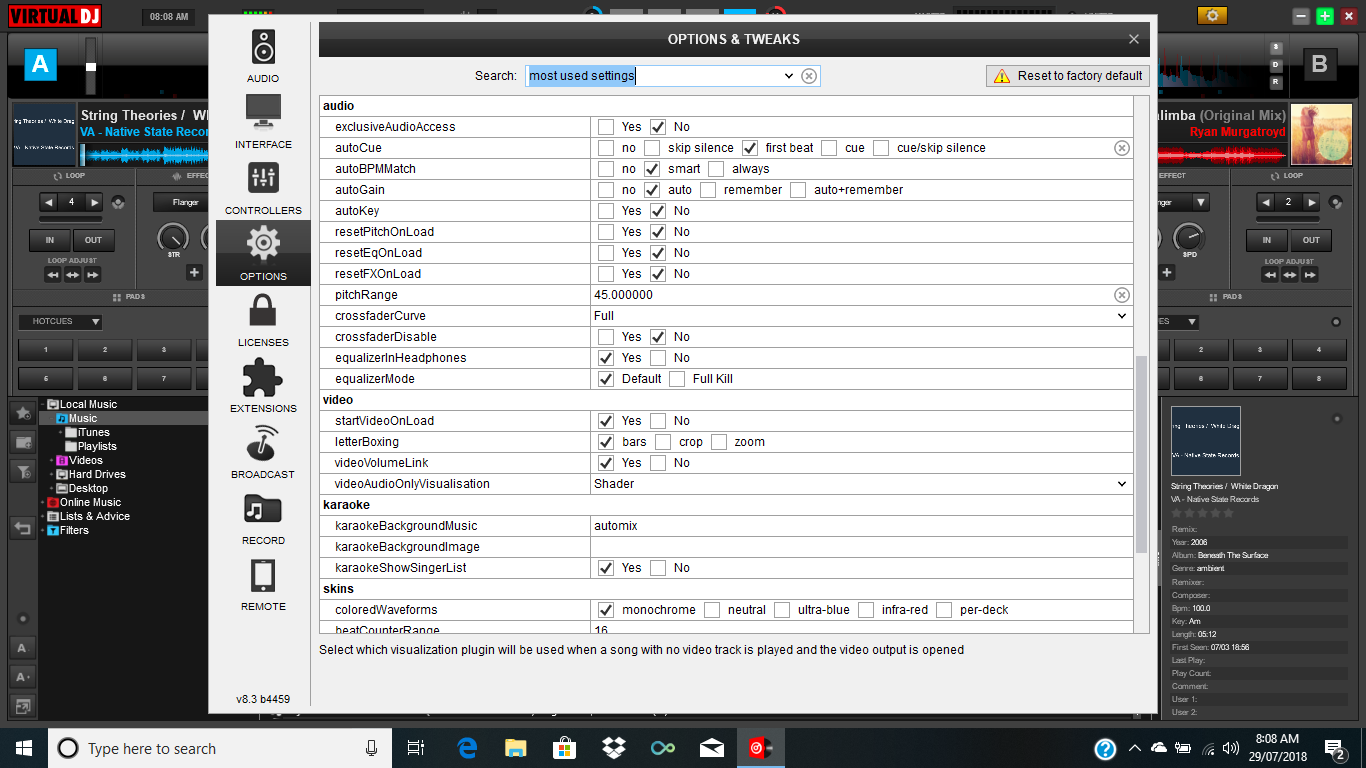Click deck B indicator

coord(1319,65)
